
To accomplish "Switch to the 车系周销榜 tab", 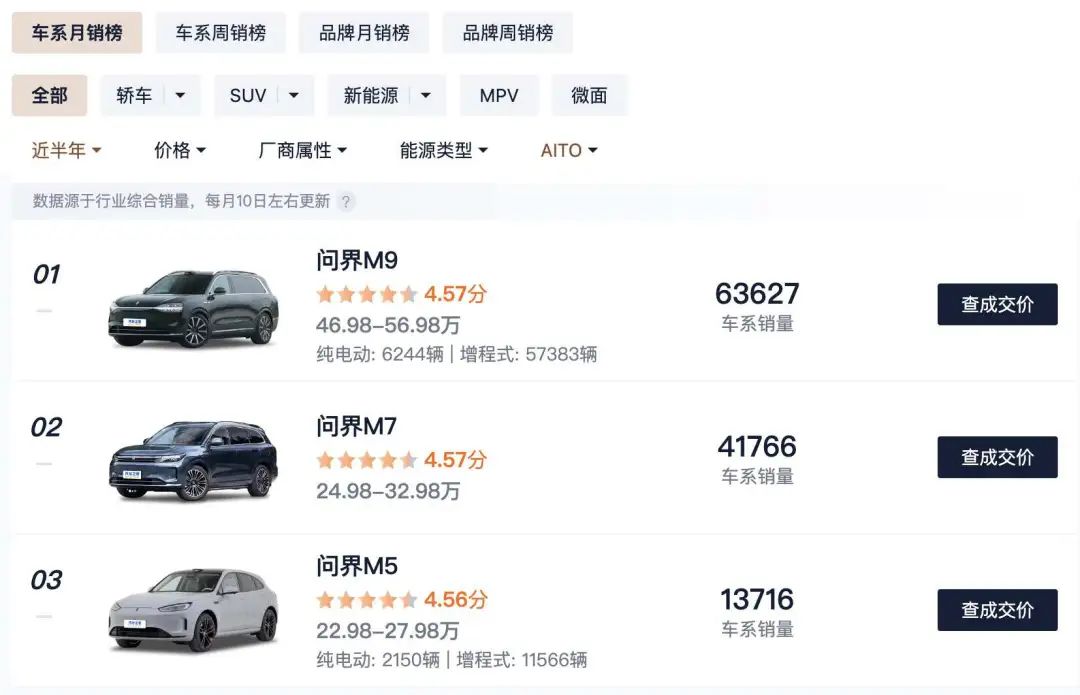I will click(x=221, y=33).
